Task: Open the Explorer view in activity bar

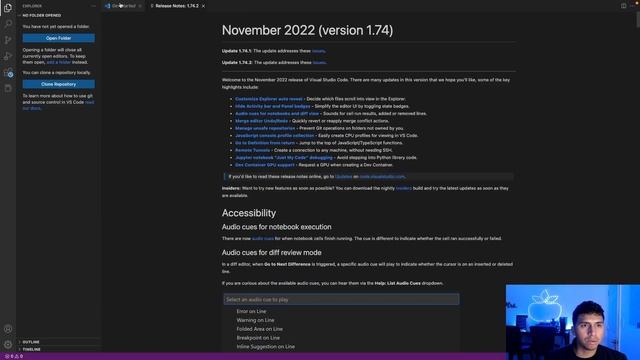Action: coord(8,8)
